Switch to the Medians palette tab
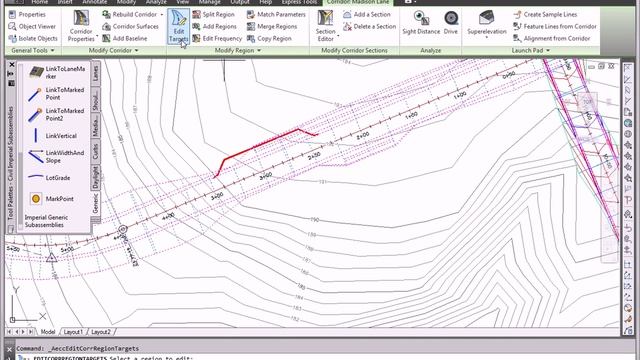The height and width of the screenshot is (360, 640). pyautogui.click(x=96, y=126)
